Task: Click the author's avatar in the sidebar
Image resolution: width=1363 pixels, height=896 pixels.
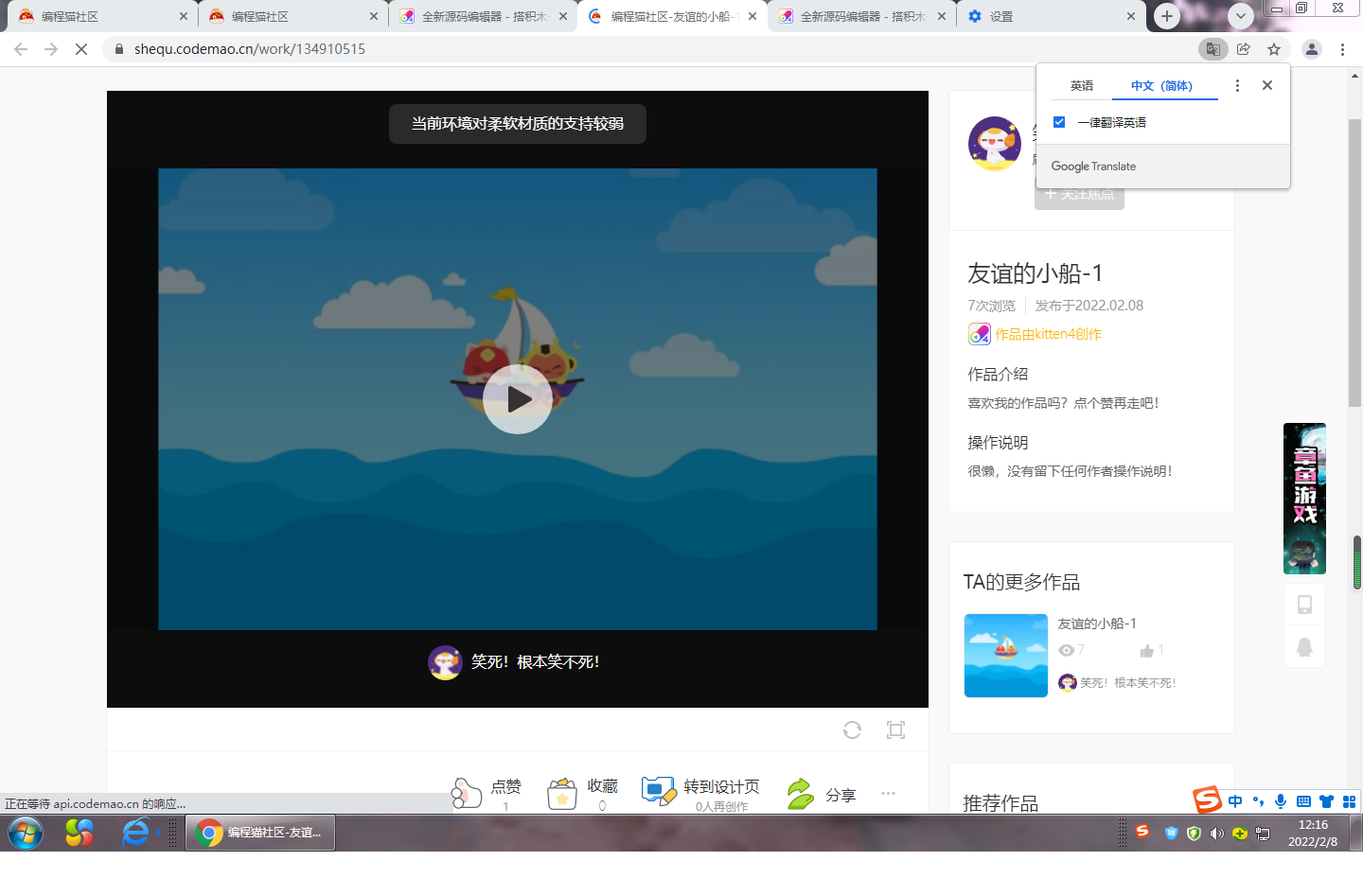Action: 995,144
